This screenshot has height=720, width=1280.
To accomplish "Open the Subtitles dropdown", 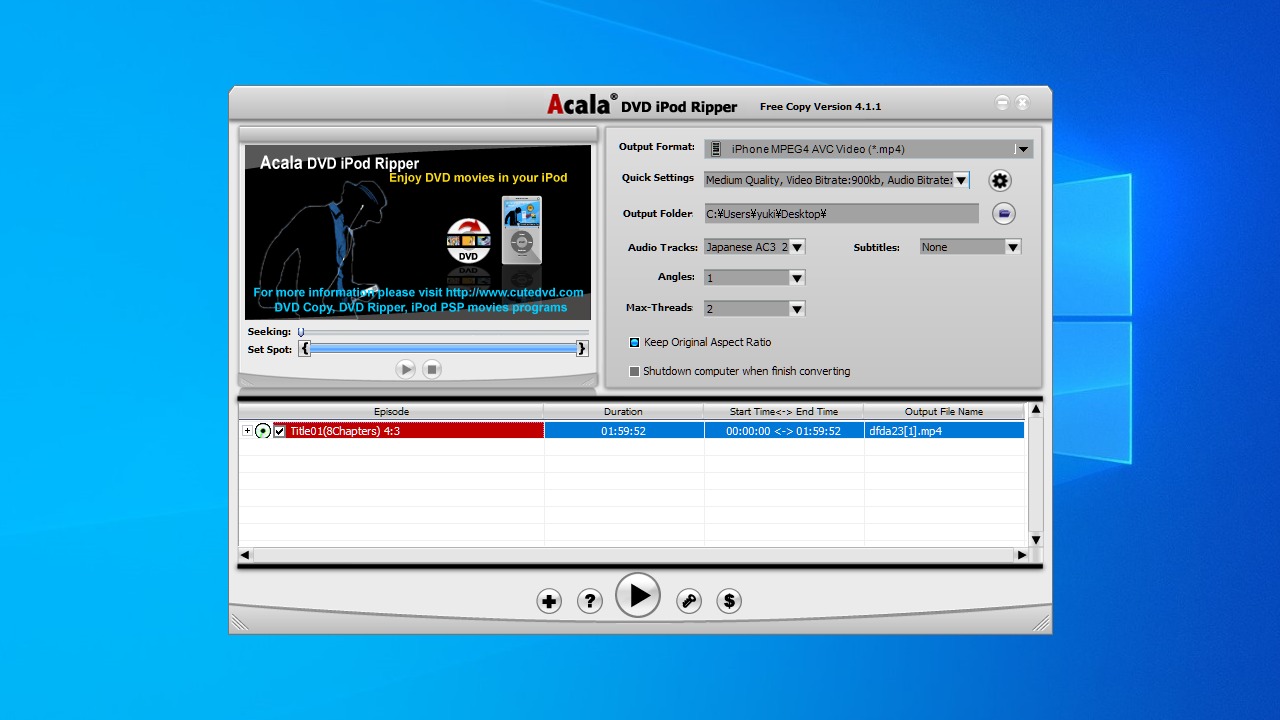I will (x=1013, y=247).
